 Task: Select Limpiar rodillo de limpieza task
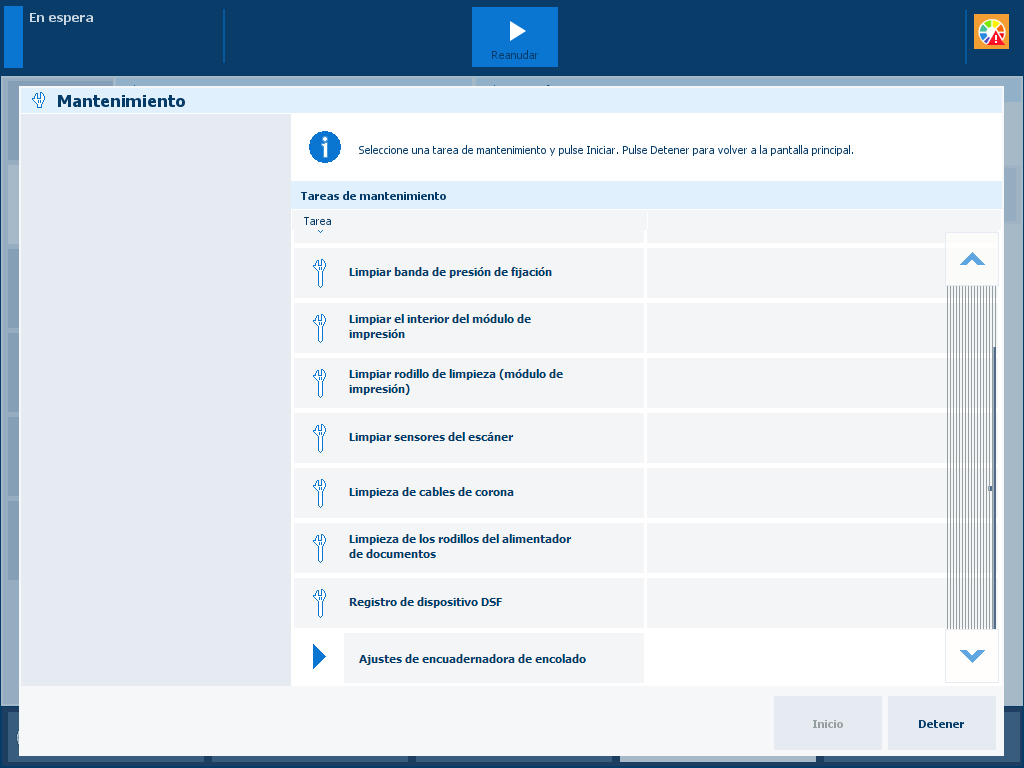click(x=468, y=383)
